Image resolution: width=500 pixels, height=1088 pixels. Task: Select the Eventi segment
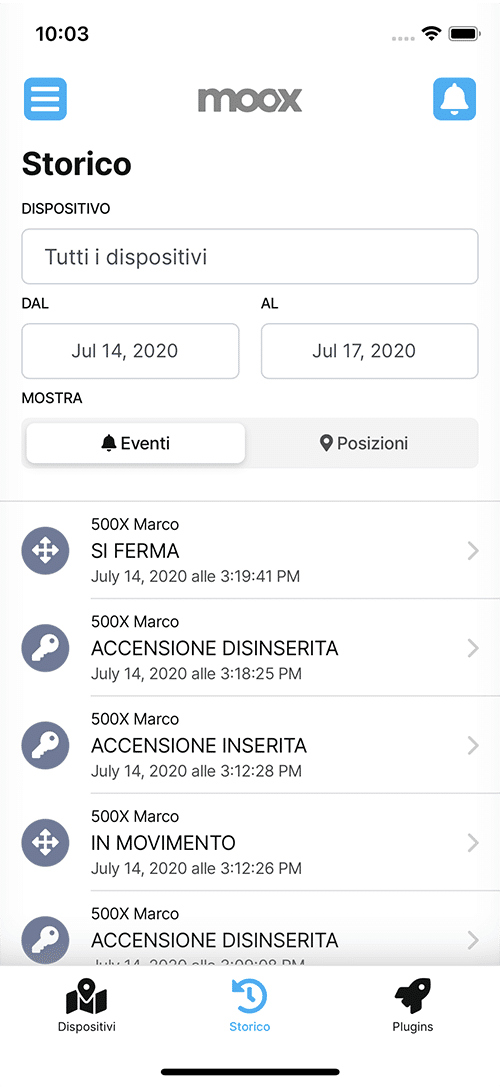(136, 443)
